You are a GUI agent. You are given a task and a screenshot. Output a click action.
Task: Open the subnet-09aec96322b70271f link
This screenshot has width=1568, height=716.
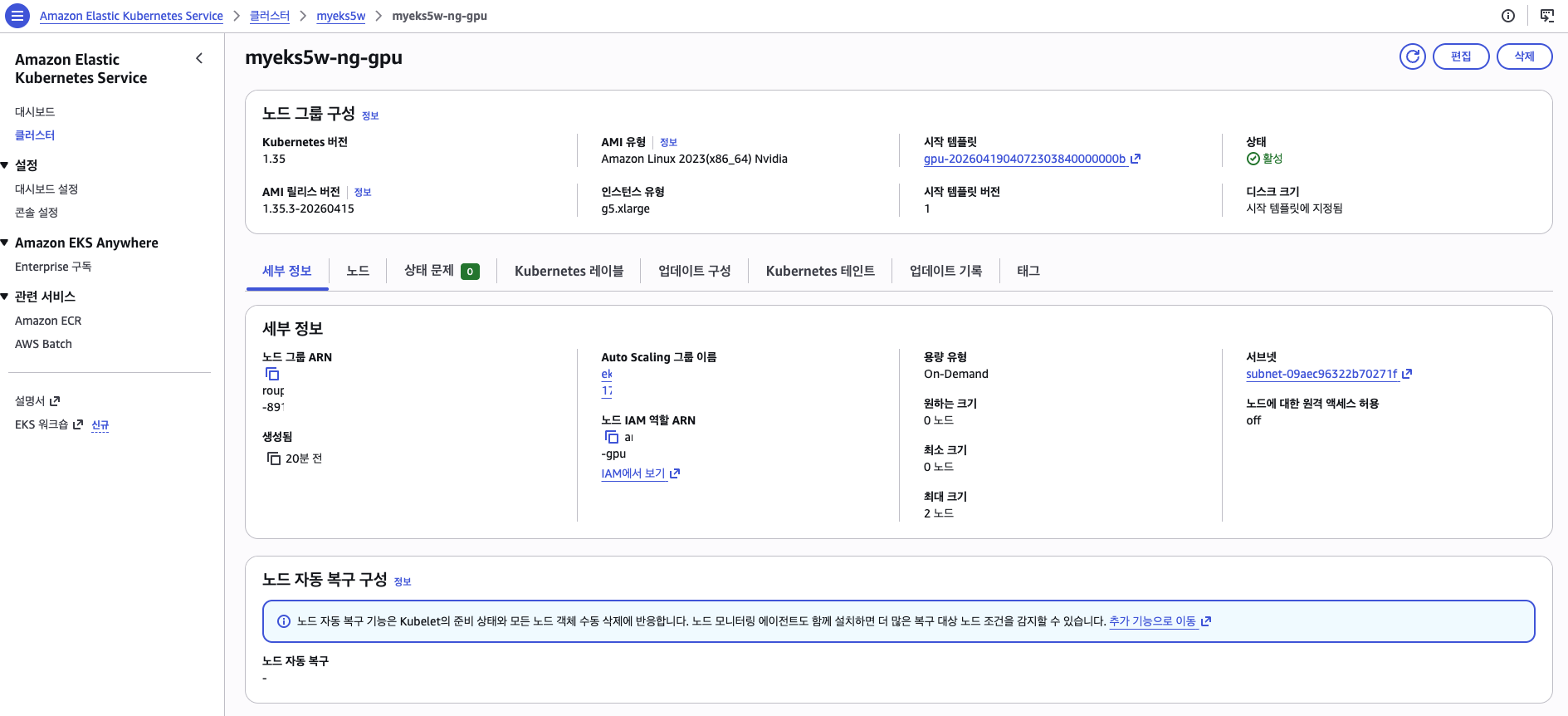coord(1321,374)
